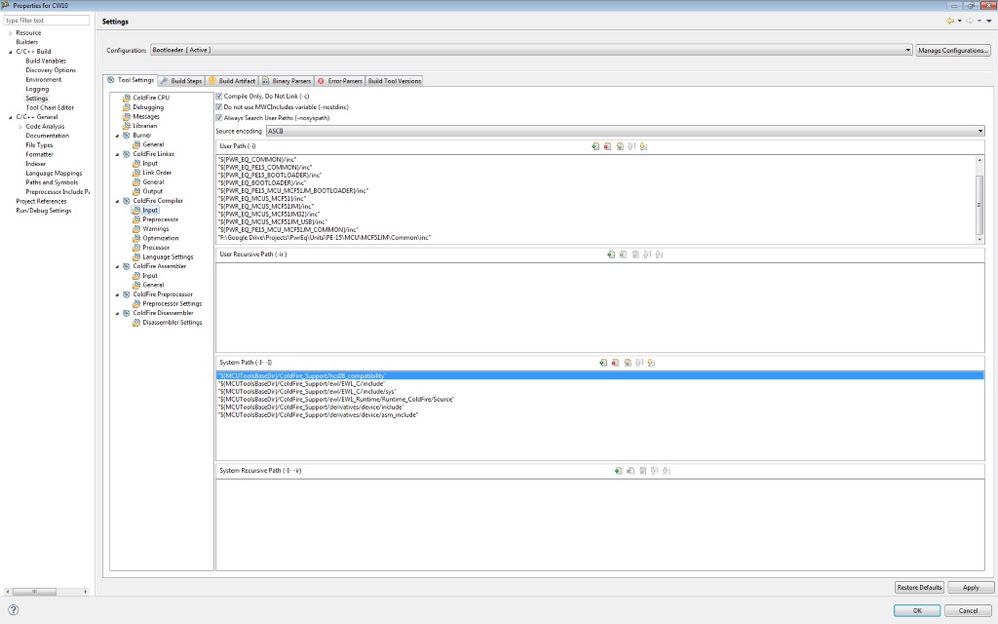This screenshot has height=624, width=998.
Task: Add a new System Path entry
Action: pyautogui.click(x=603, y=363)
